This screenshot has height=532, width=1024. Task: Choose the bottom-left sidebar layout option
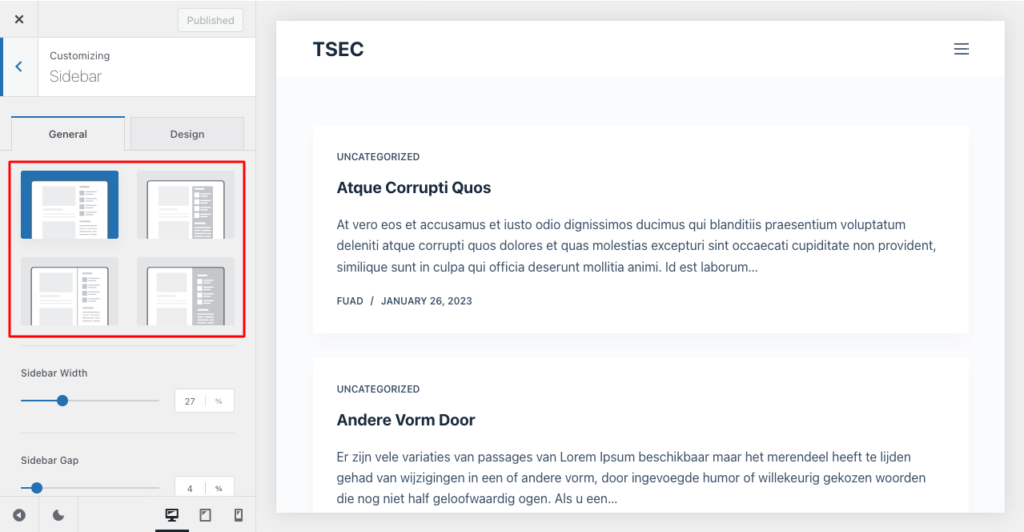(x=70, y=291)
